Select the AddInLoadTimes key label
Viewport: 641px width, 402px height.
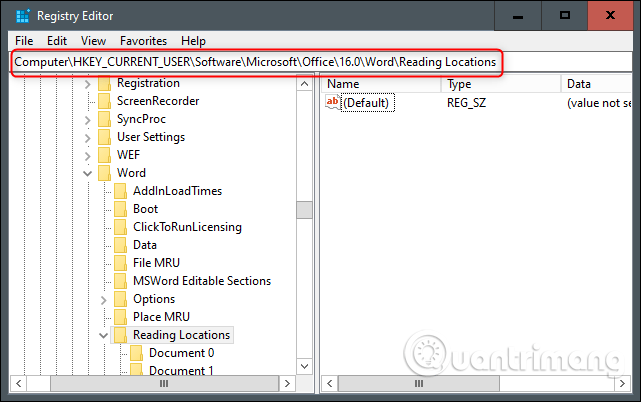177,191
